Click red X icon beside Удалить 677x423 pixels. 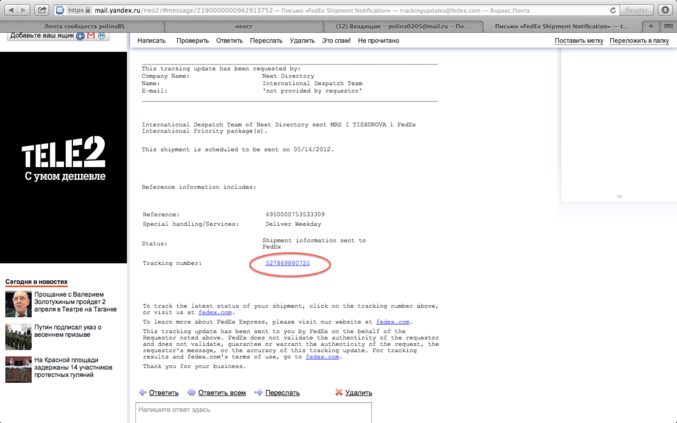pyautogui.click(x=339, y=392)
